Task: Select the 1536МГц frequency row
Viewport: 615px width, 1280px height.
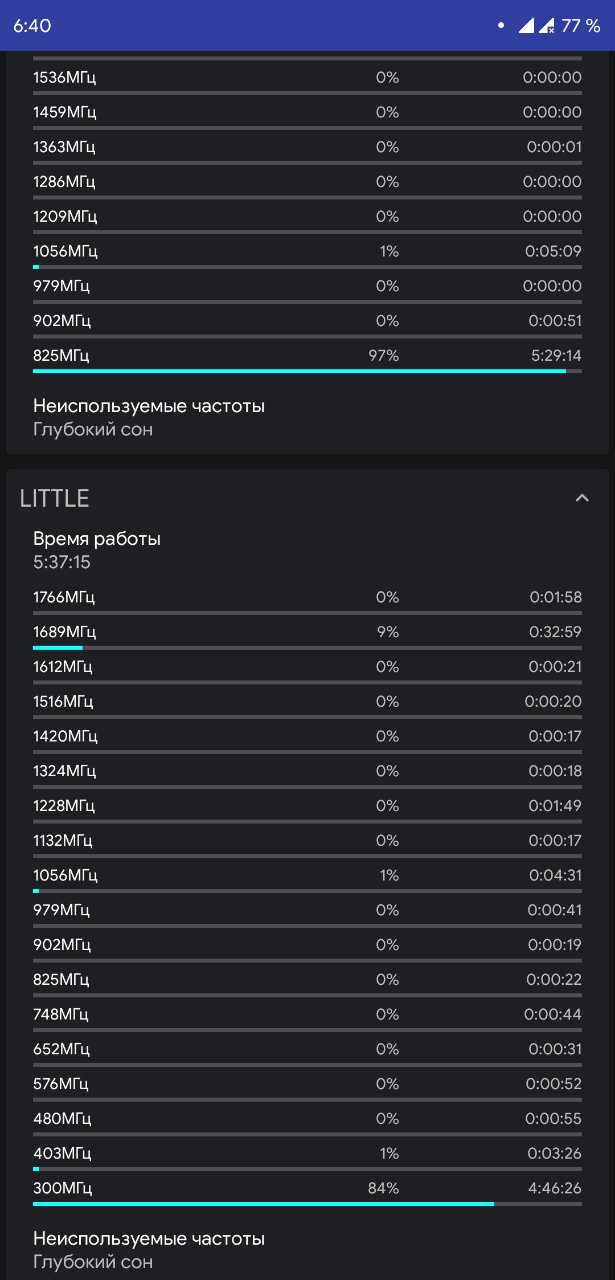Action: [x=307, y=78]
